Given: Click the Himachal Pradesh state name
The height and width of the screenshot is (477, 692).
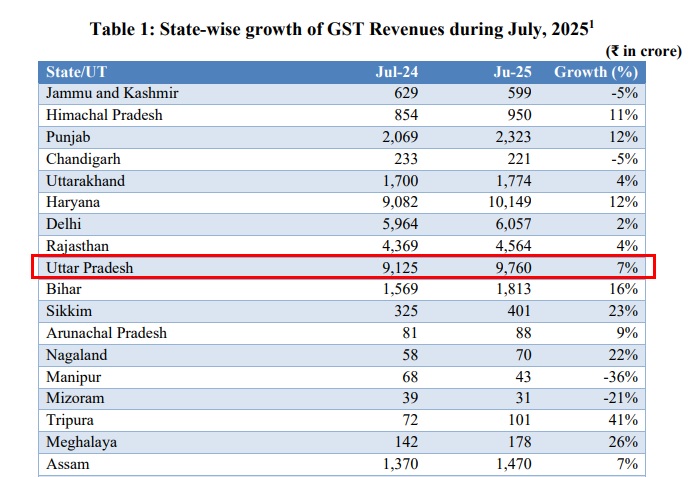Looking at the screenshot, I should 106,115.
